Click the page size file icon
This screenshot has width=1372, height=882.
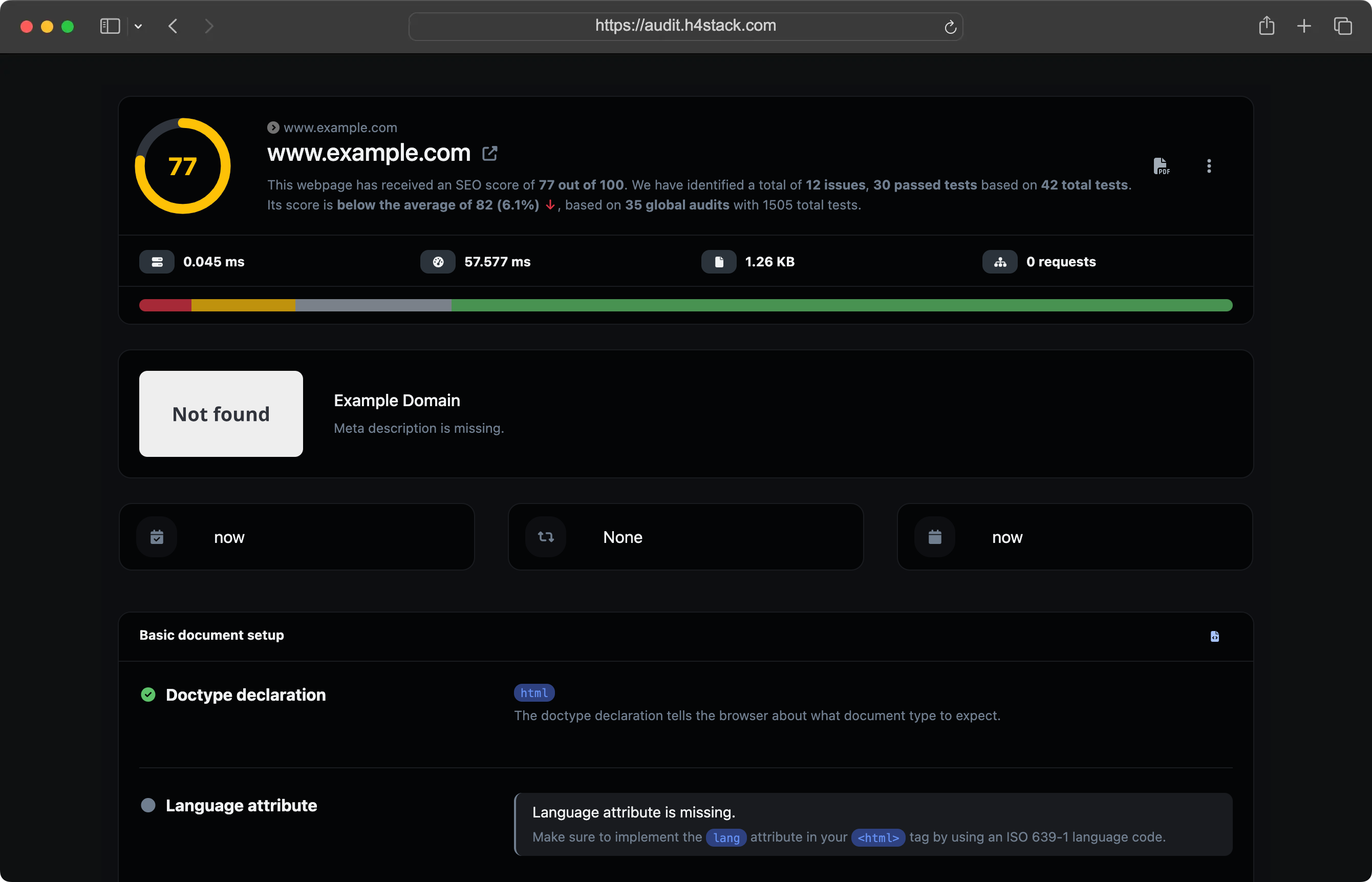pos(718,262)
